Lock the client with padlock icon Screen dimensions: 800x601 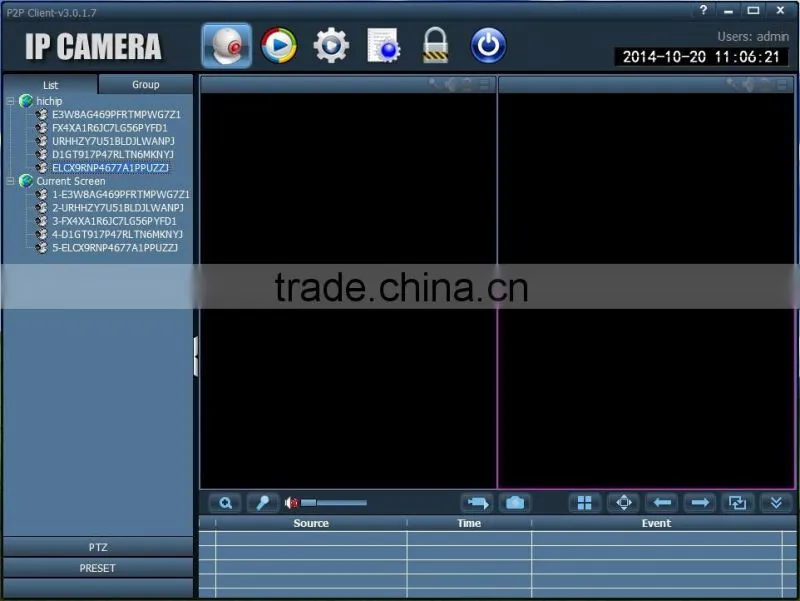(x=436, y=45)
